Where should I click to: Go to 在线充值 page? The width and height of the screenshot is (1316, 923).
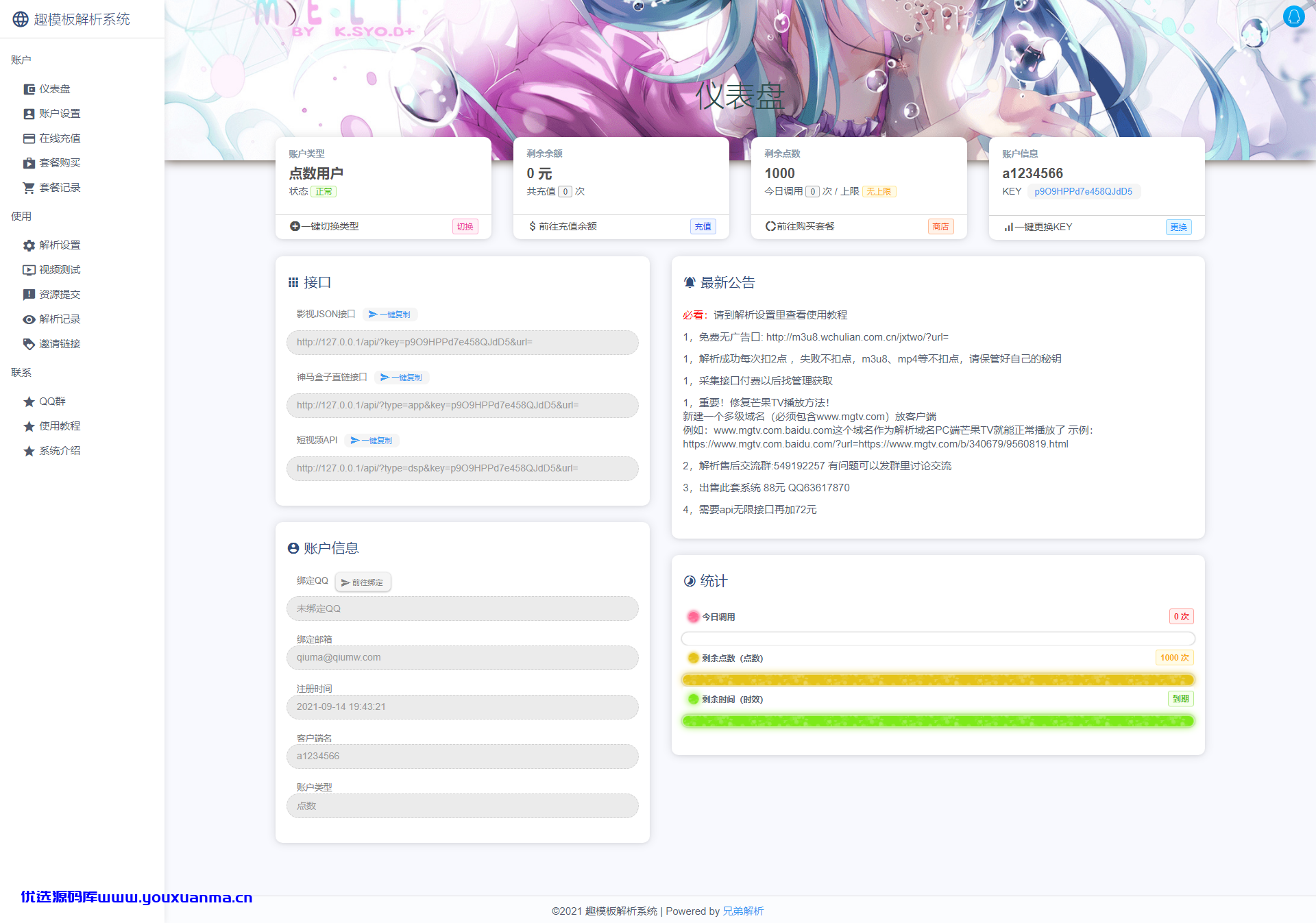coord(60,138)
